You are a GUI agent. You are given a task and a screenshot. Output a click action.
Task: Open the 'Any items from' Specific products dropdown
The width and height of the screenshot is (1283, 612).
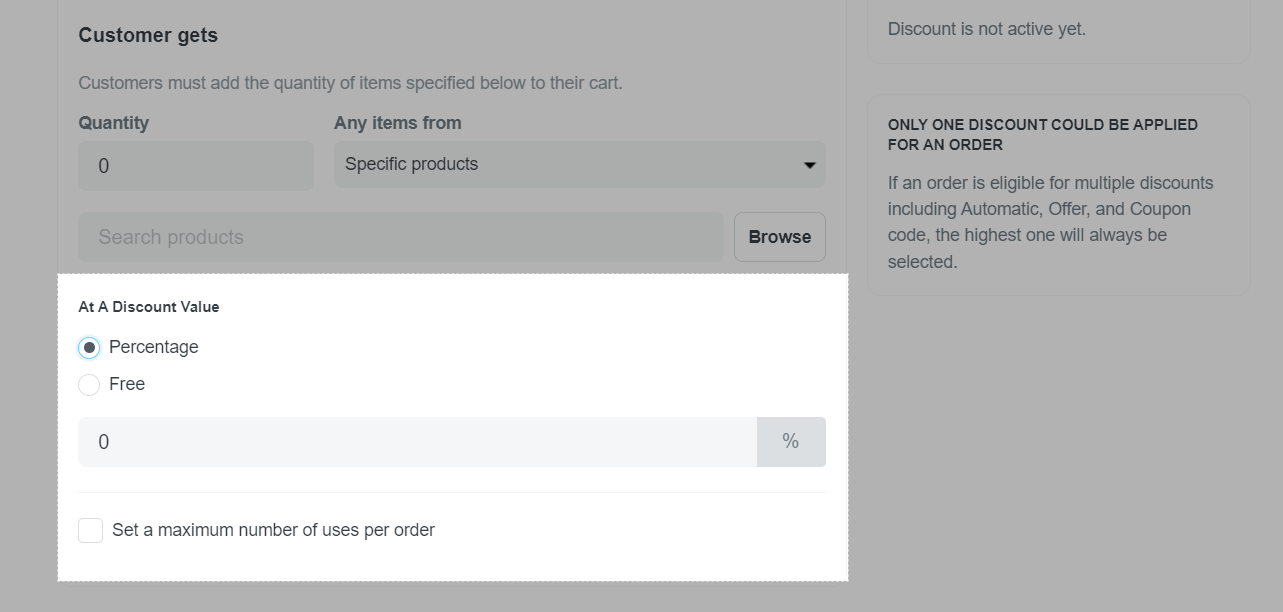point(580,165)
